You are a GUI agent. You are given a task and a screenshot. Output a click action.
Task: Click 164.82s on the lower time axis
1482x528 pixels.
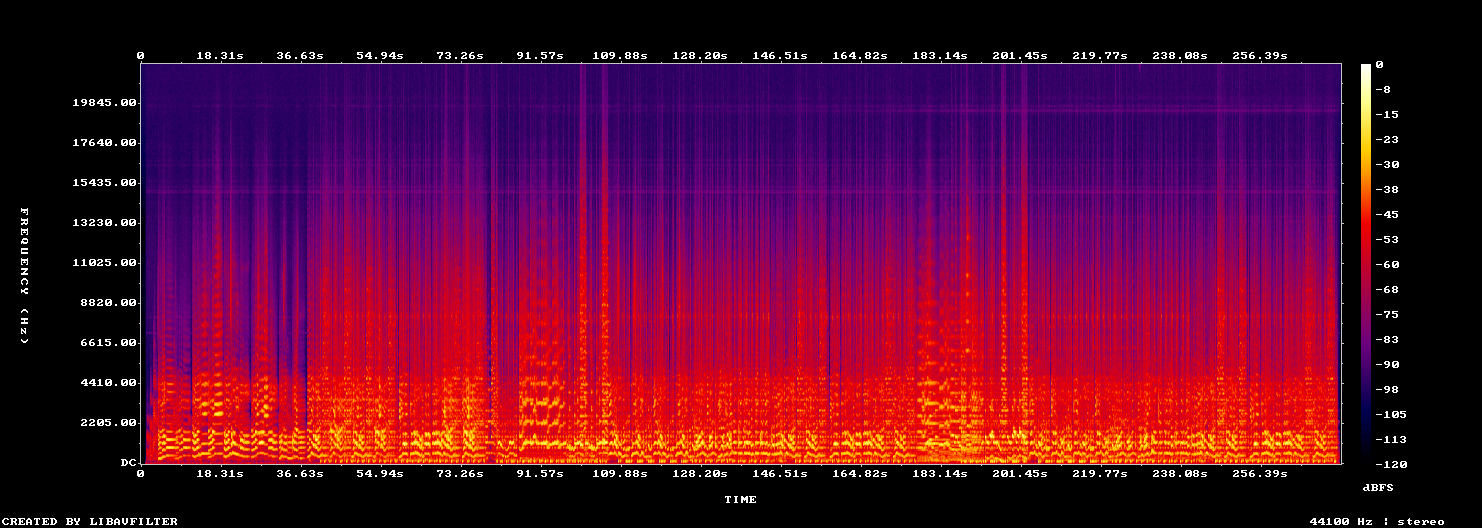[x=860, y=473]
